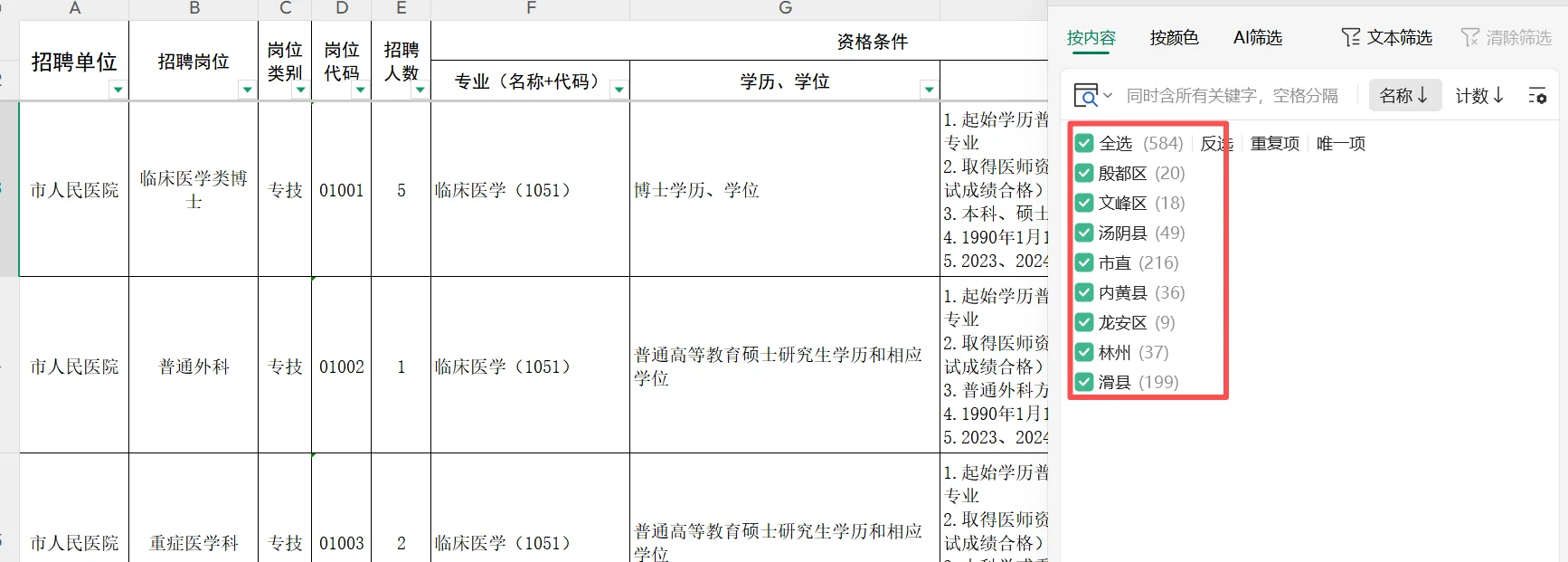The image size is (1568, 562).
Task: Open filter dropdown for 招聘单位 column
Action: pos(118,90)
